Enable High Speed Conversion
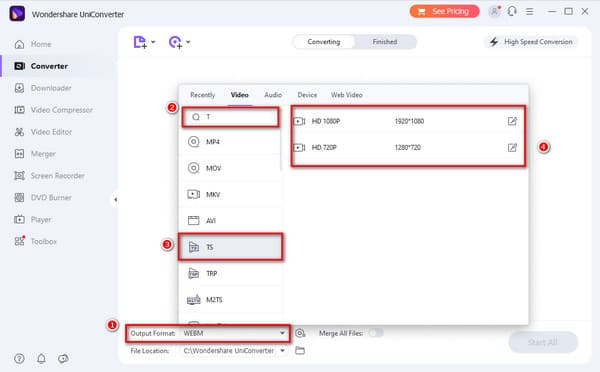 [531, 42]
